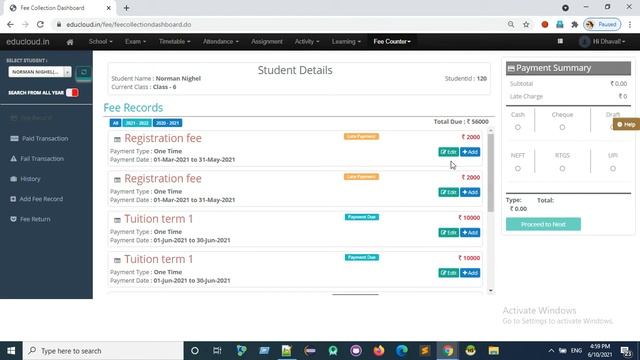The width and height of the screenshot is (640, 360).
Task: Open Fee Return in sidebar
Action: pyautogui.click(x=30, y=219)
